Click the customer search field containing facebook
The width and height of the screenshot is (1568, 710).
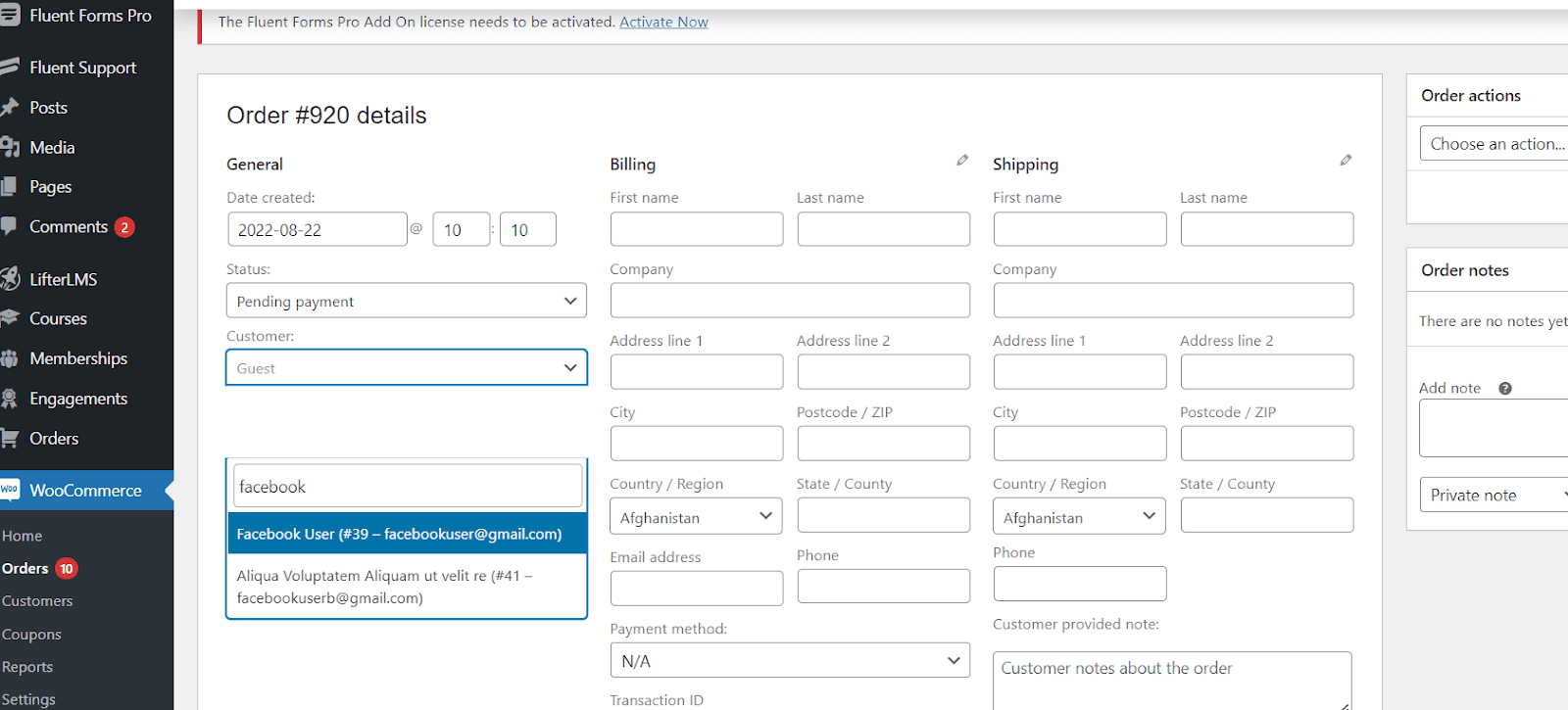408,486
